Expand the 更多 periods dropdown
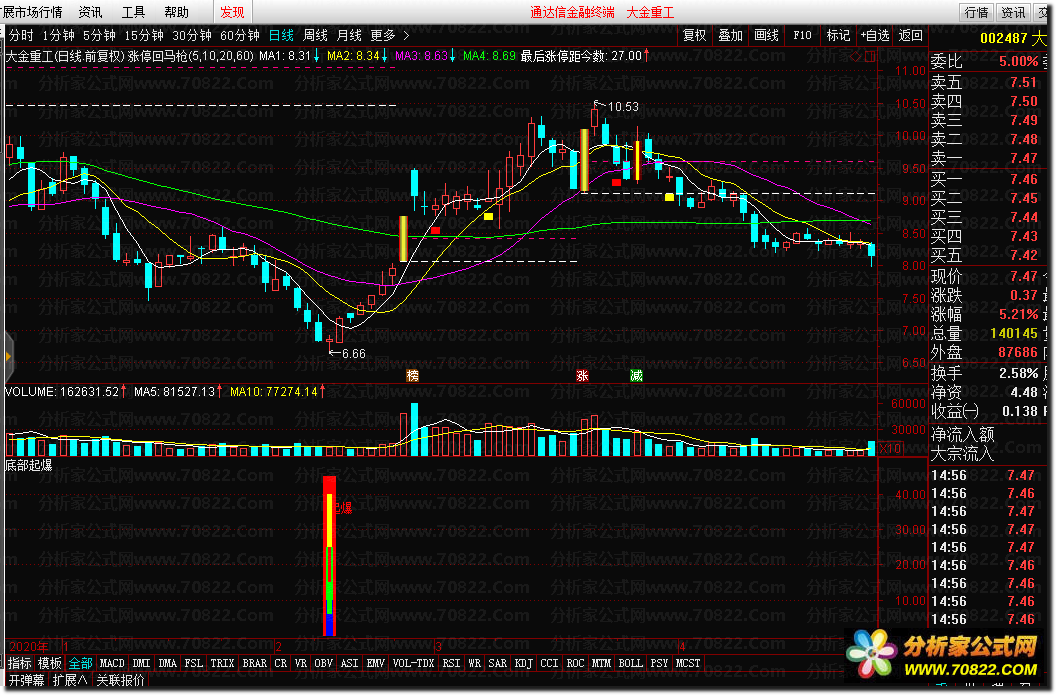Screen dimensions: 1057x695 pos(390,35)
